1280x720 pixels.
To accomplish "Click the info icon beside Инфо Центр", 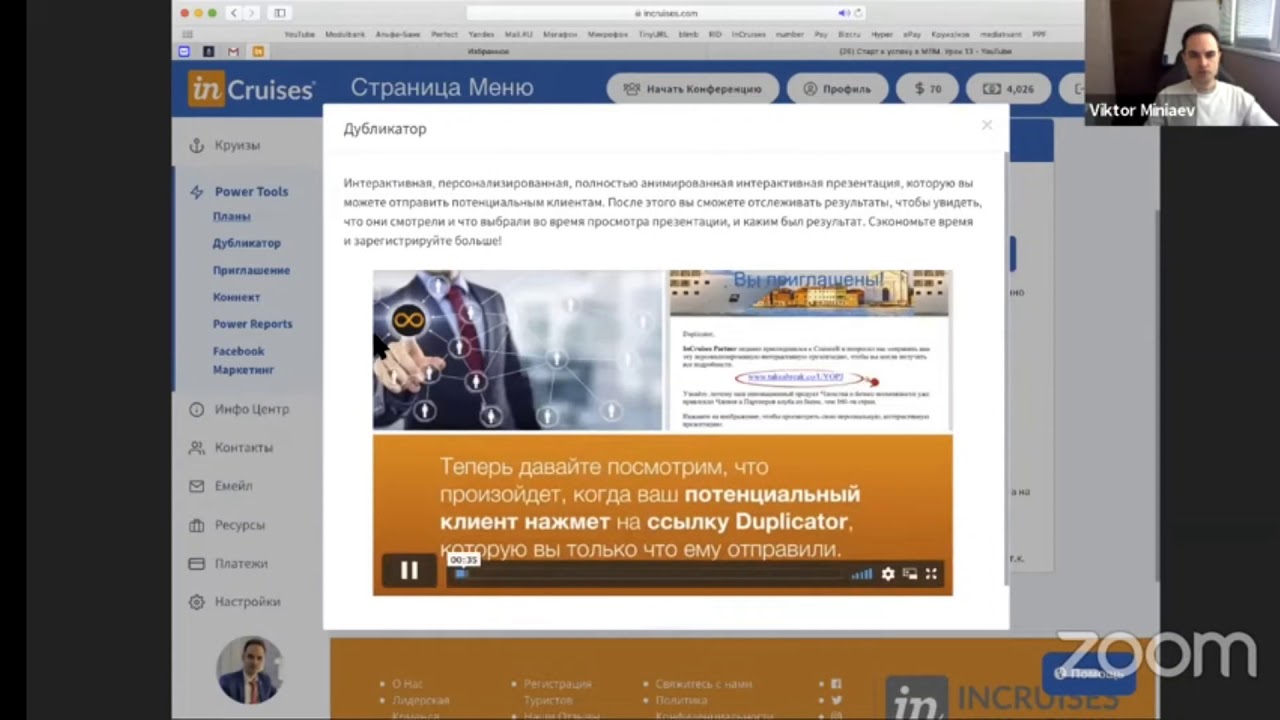I will (x=196, y=409).
